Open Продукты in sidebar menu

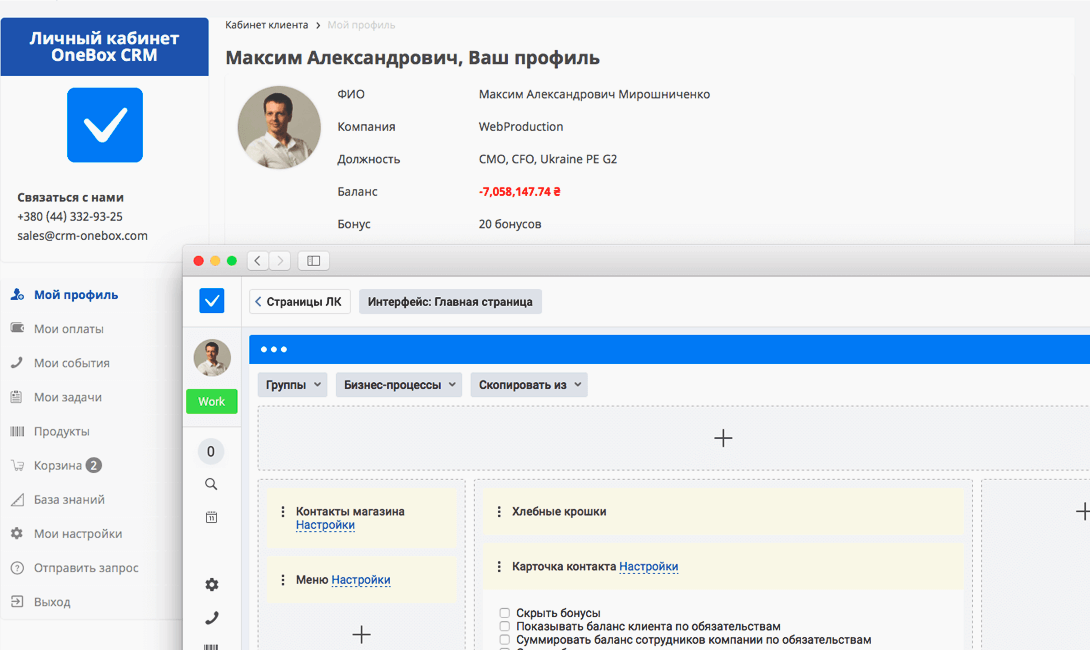[61, 431]
